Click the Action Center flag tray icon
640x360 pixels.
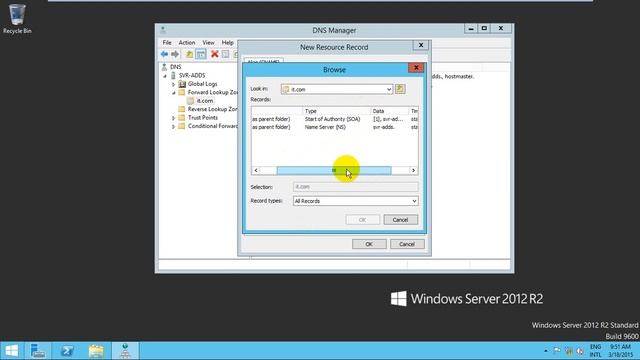coord(557,351)
